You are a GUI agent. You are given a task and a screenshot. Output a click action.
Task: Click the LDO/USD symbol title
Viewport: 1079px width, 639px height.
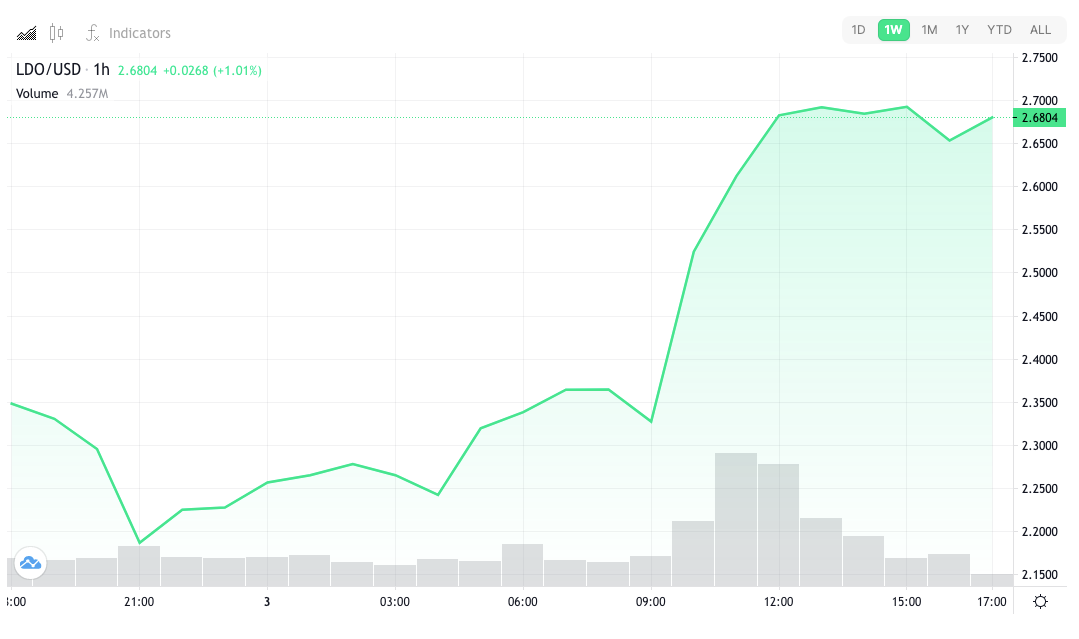pyautogui.click(x=48, y=69)
